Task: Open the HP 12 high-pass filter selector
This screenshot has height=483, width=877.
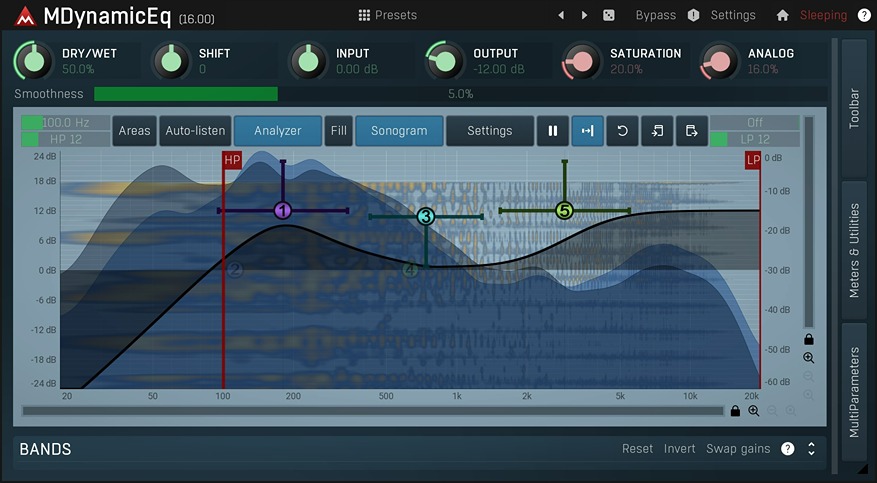Action: point(66,139)
